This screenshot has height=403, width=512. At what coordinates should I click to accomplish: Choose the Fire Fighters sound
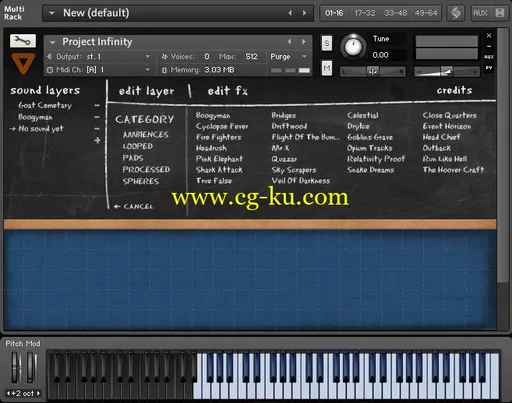[x=218, y=137]
